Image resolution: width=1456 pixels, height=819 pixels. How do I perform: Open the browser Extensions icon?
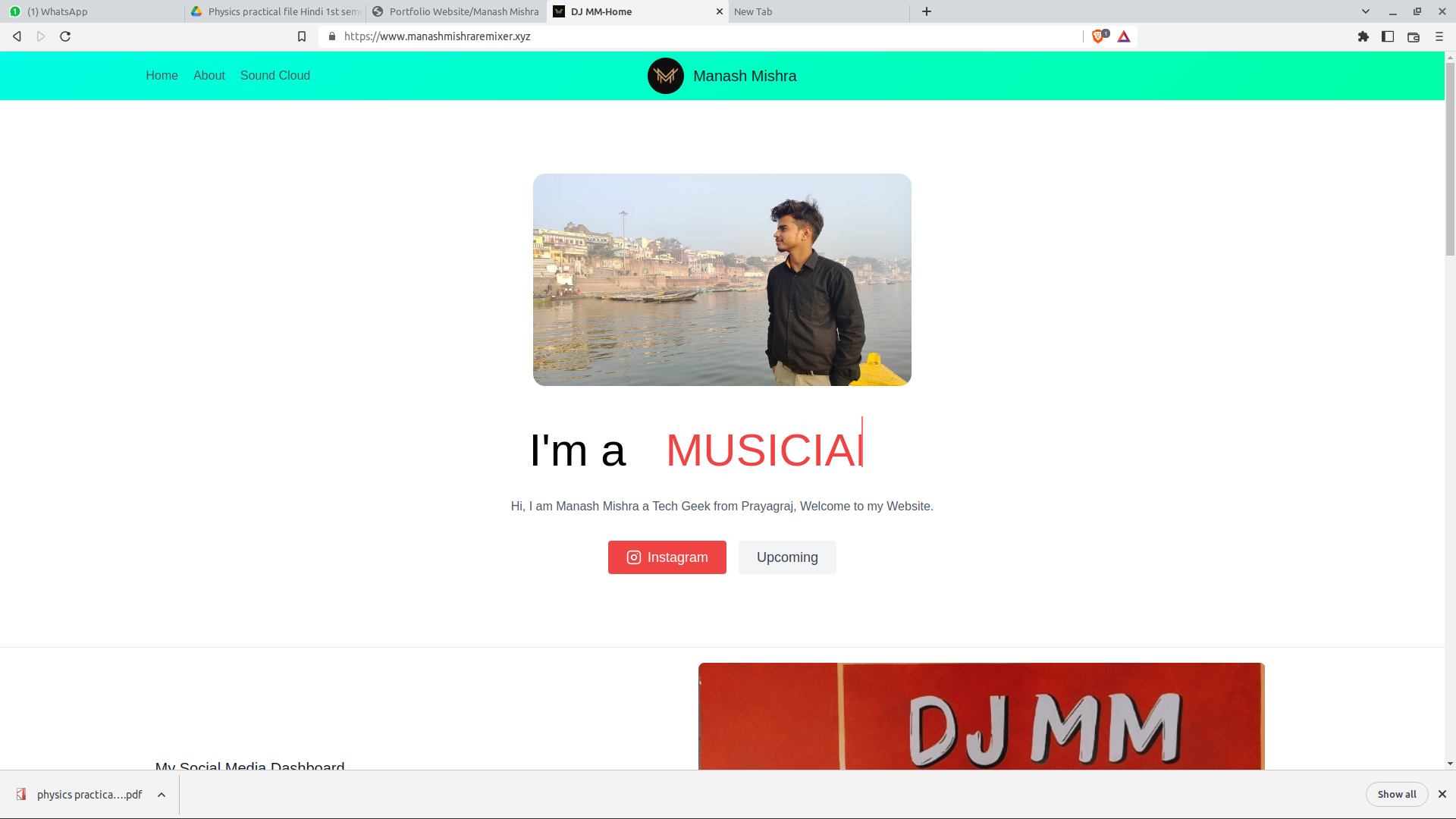pyautogui.click(x=1363, y=36)
